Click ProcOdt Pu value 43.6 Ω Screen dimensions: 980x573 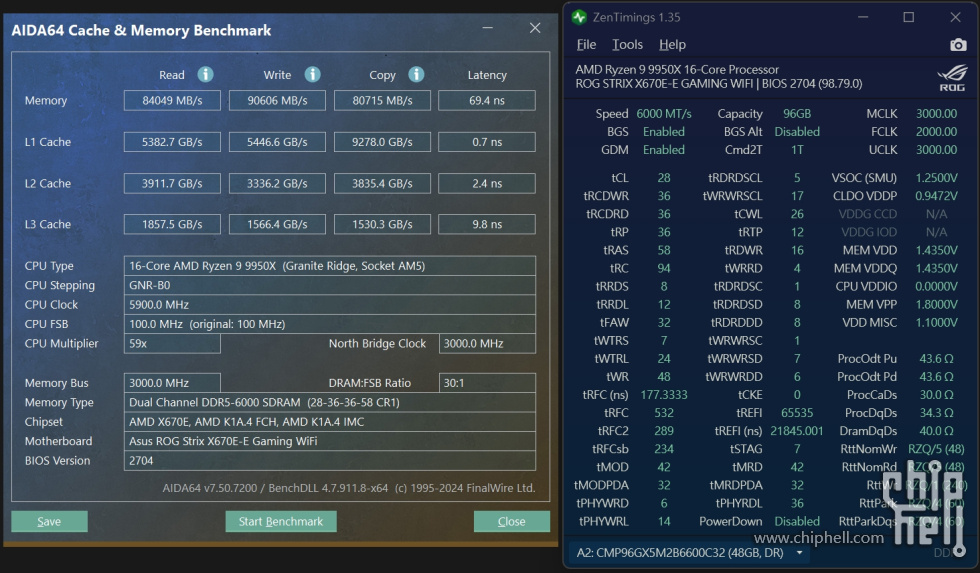coord(936,359)
